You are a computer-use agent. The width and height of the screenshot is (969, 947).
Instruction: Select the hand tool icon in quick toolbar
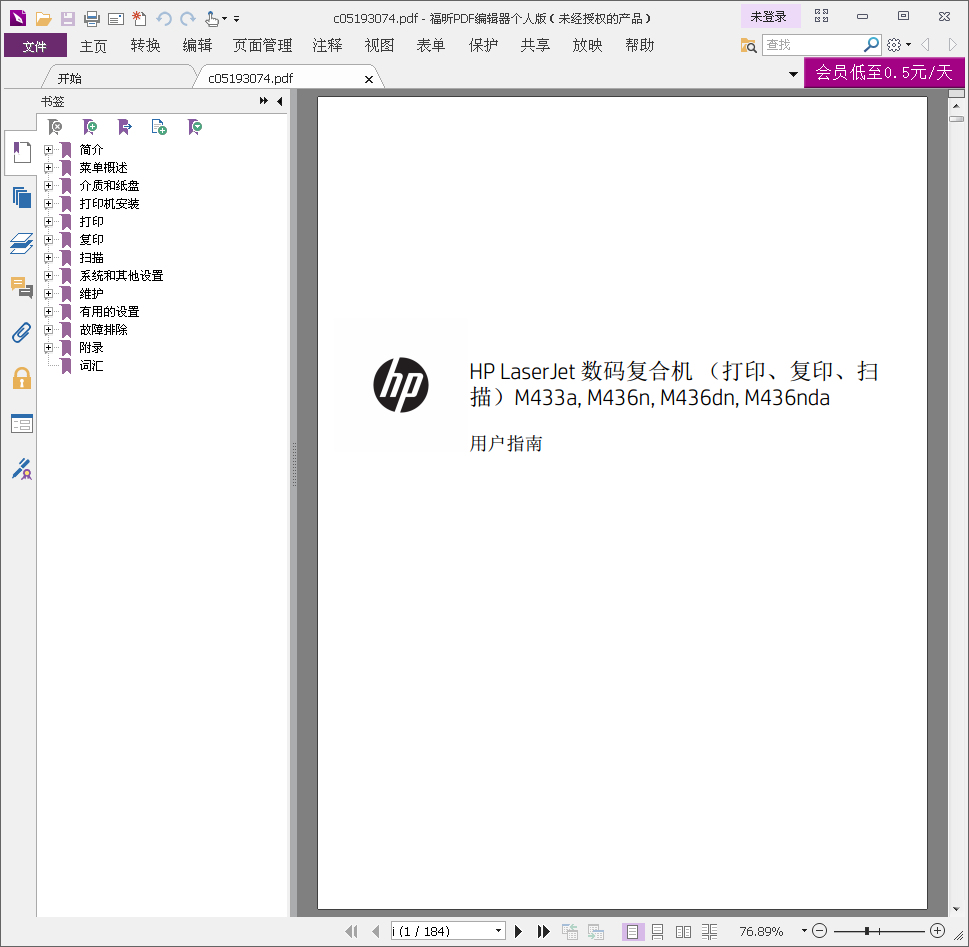[212, 19]
